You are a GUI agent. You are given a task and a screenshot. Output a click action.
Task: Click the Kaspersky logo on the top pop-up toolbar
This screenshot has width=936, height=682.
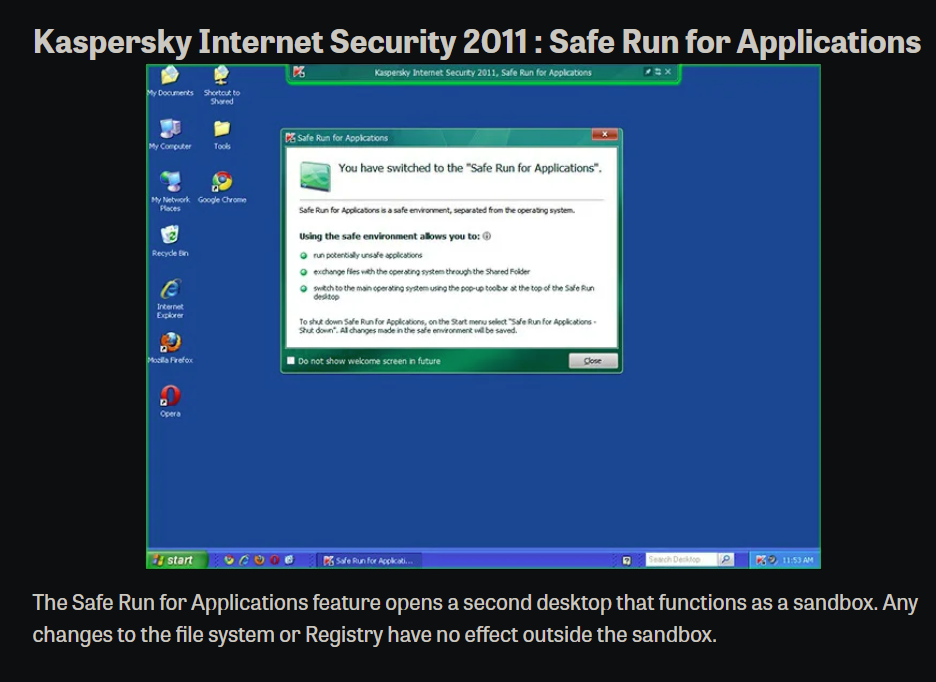(299, 72)
